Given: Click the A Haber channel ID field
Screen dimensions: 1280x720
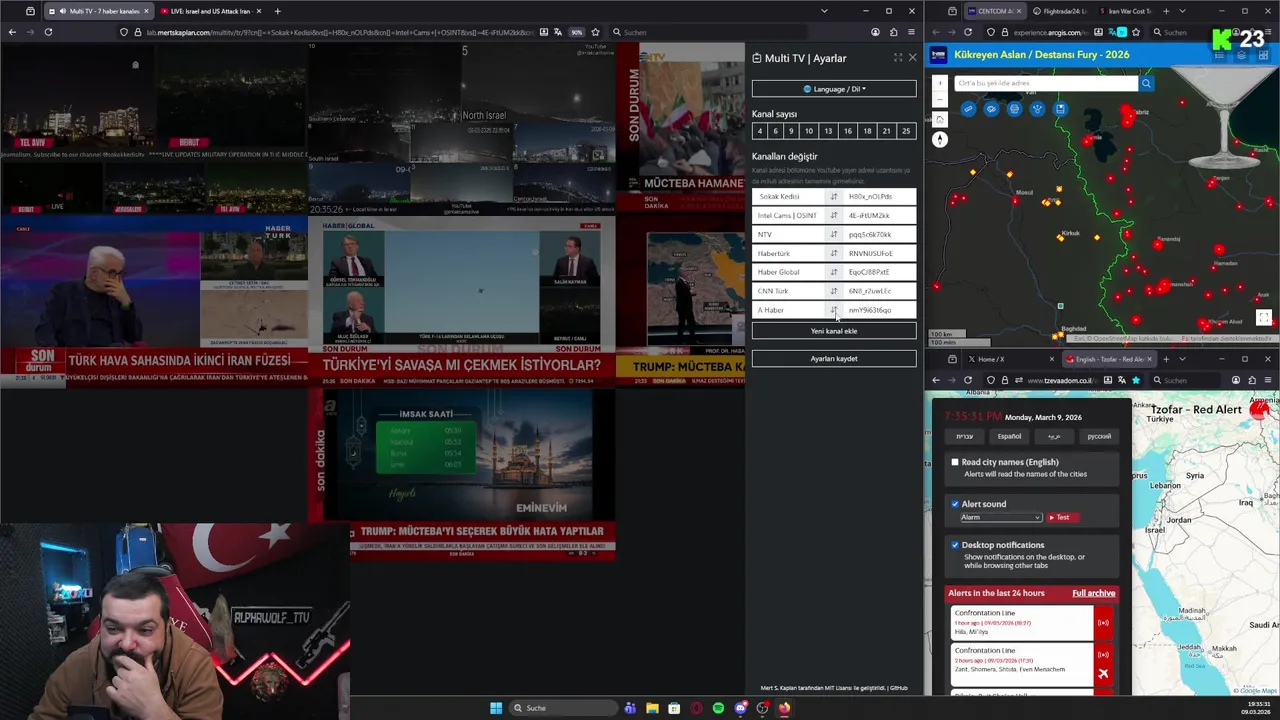Looking at the screenshot, I should point(878,310).
